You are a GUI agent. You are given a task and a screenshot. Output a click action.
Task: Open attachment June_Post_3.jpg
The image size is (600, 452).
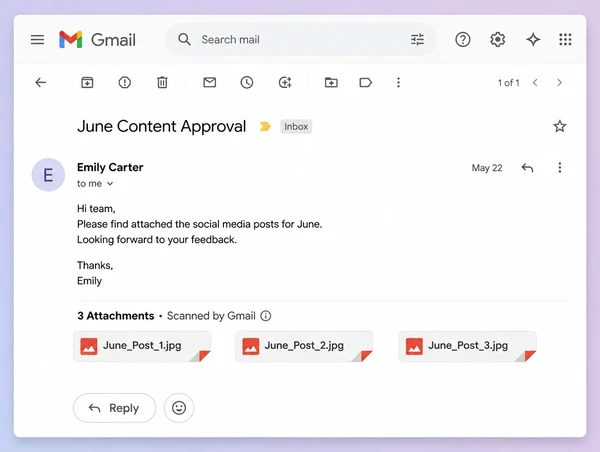click(x=467, y=346)
